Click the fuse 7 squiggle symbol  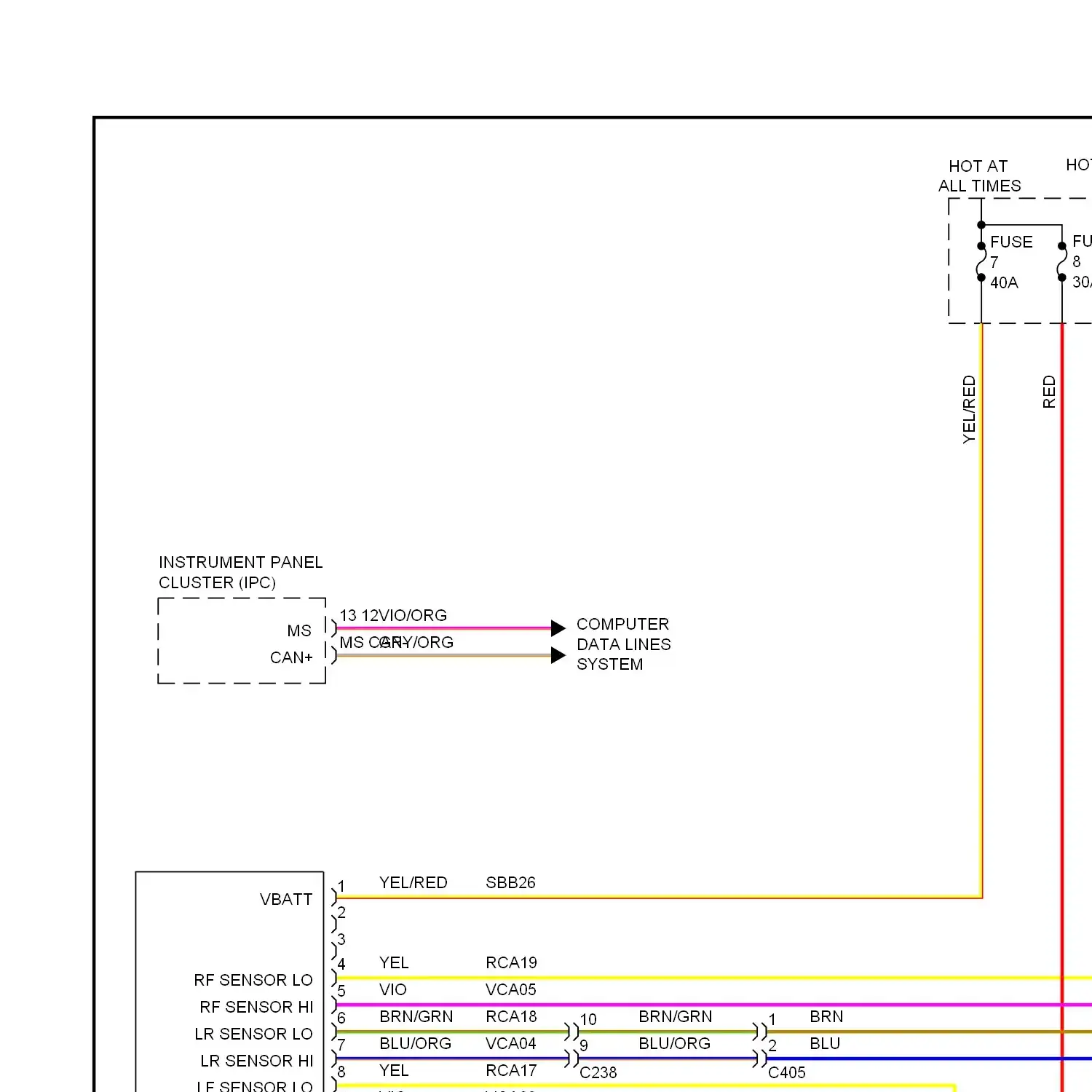click(x=981, y=261)
